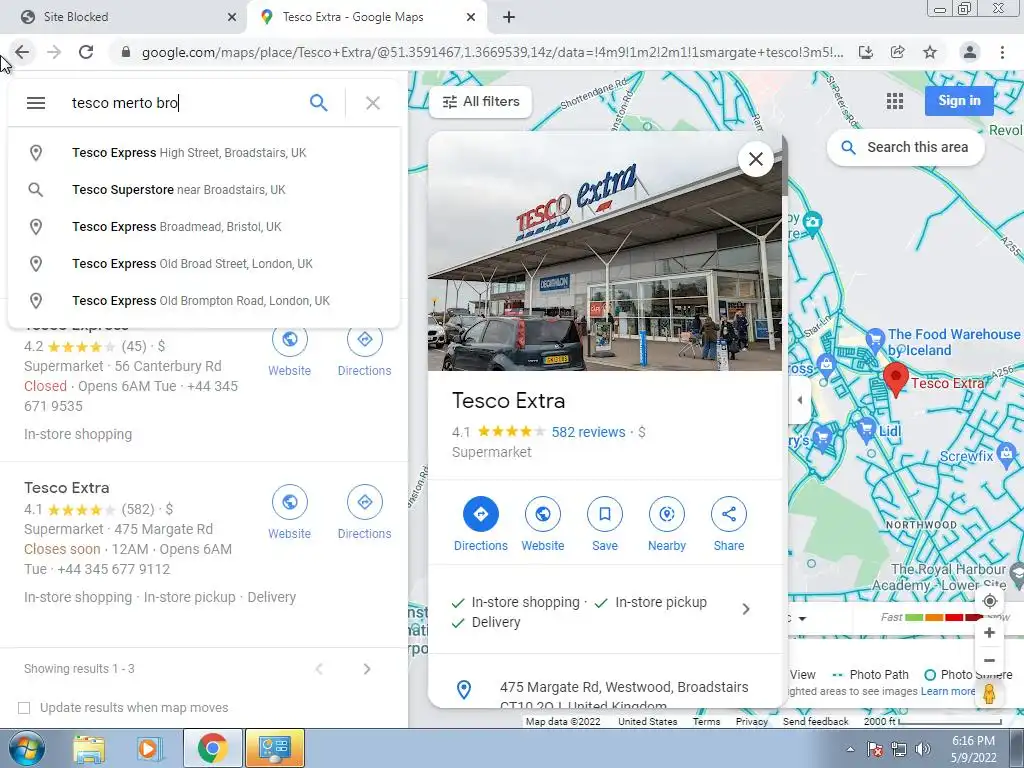The width and height of the screenshot is (1024, 768).
Task: Zoom in on the map
Action: [989, 632]
